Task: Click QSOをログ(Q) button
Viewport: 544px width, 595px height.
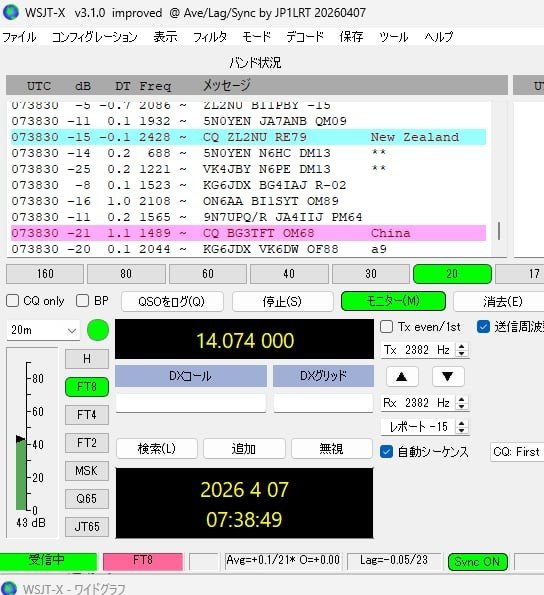Action: [172, 302]
